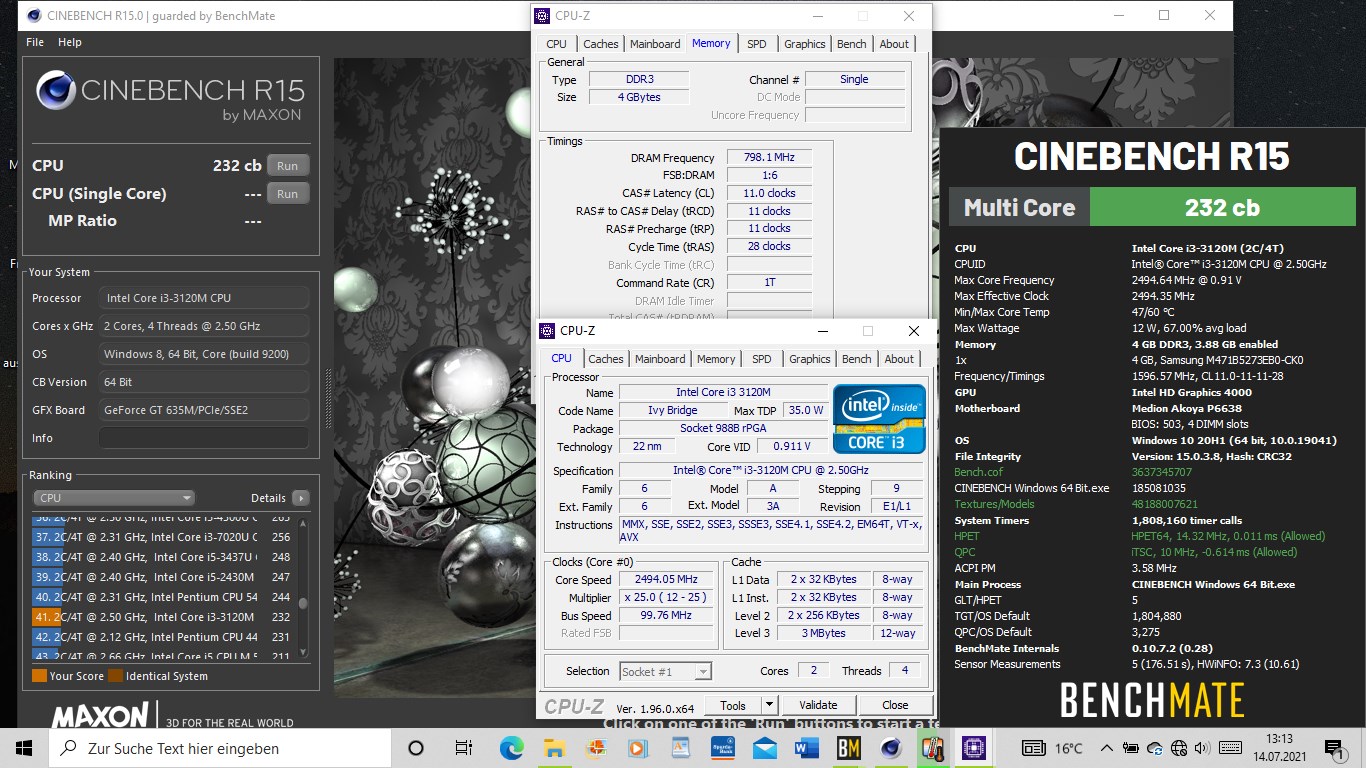This screenshot has height=768, width=1366.
Task: Switch to Cinebench taskbar icon
Action: (x=891, y=748)
